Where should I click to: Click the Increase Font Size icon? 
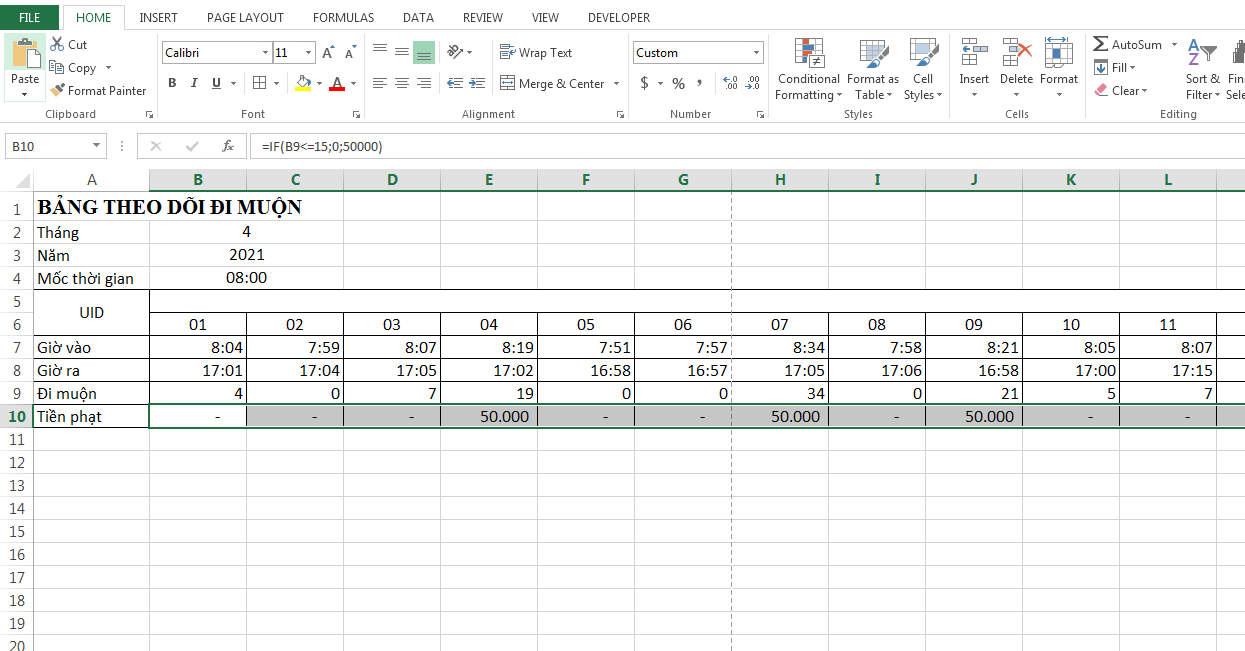pyautogui.click(x=328, y=53)
